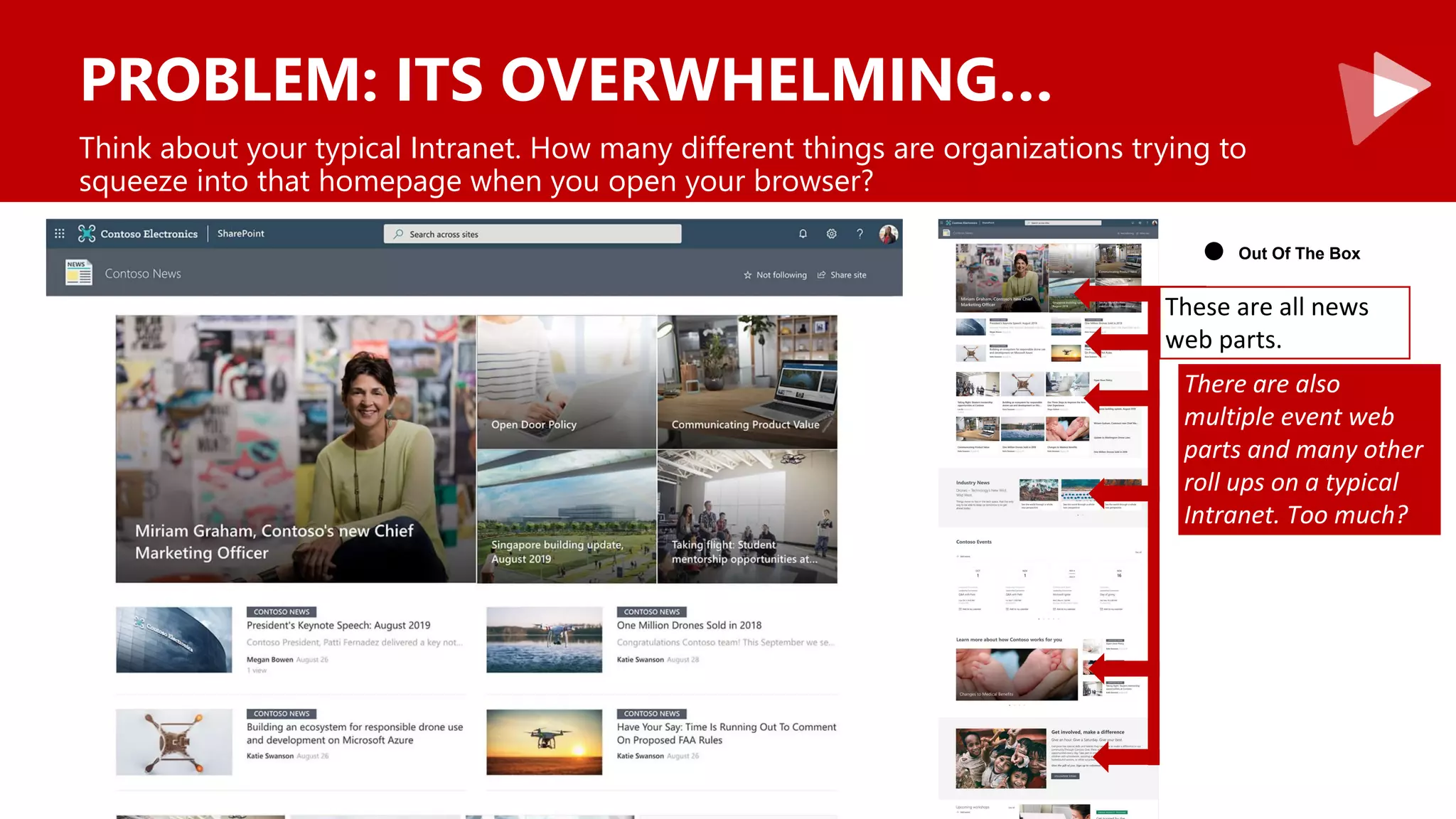Open the settings gear icon
Image resolution: width=1456 pixels, height=819 pixels.
[x=831, y=233]
